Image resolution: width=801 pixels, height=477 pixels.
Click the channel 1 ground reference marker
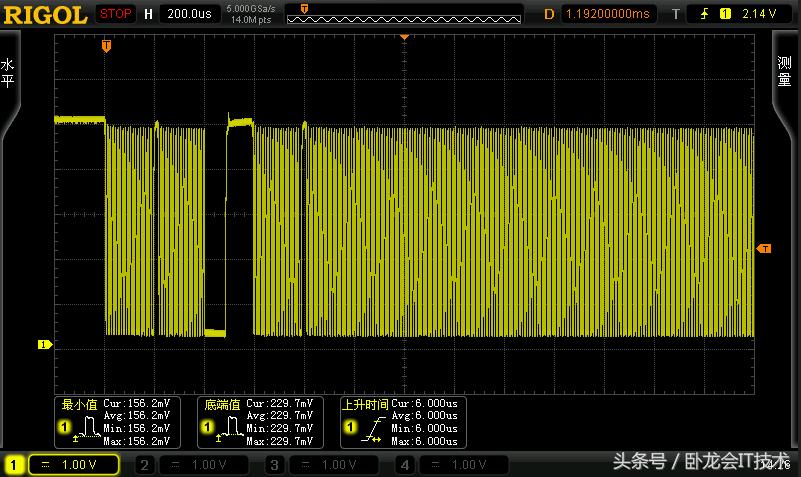tap(44, 345)
